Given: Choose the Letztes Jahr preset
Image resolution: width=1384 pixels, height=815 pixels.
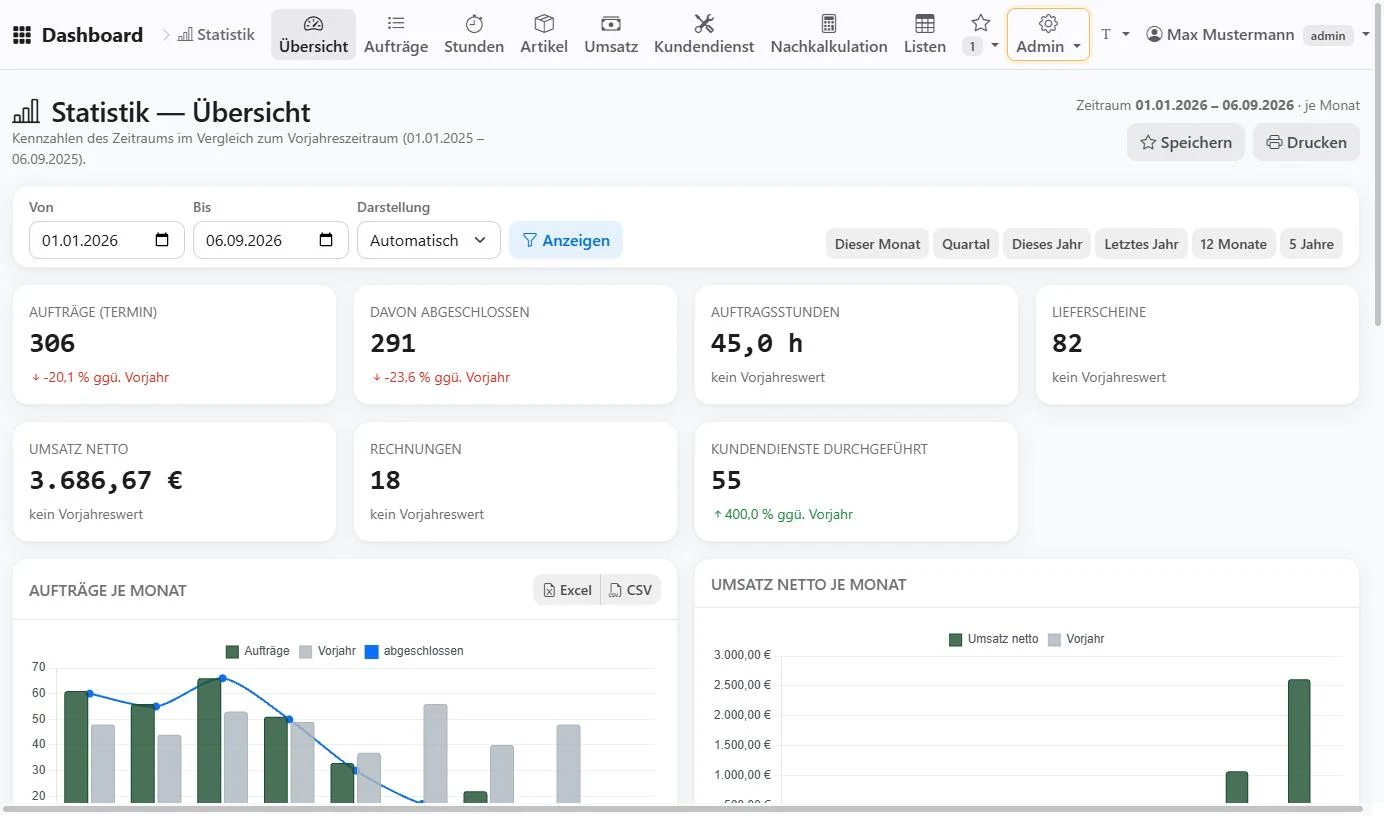Looking at the screenshot, I should click(1141, 244).
